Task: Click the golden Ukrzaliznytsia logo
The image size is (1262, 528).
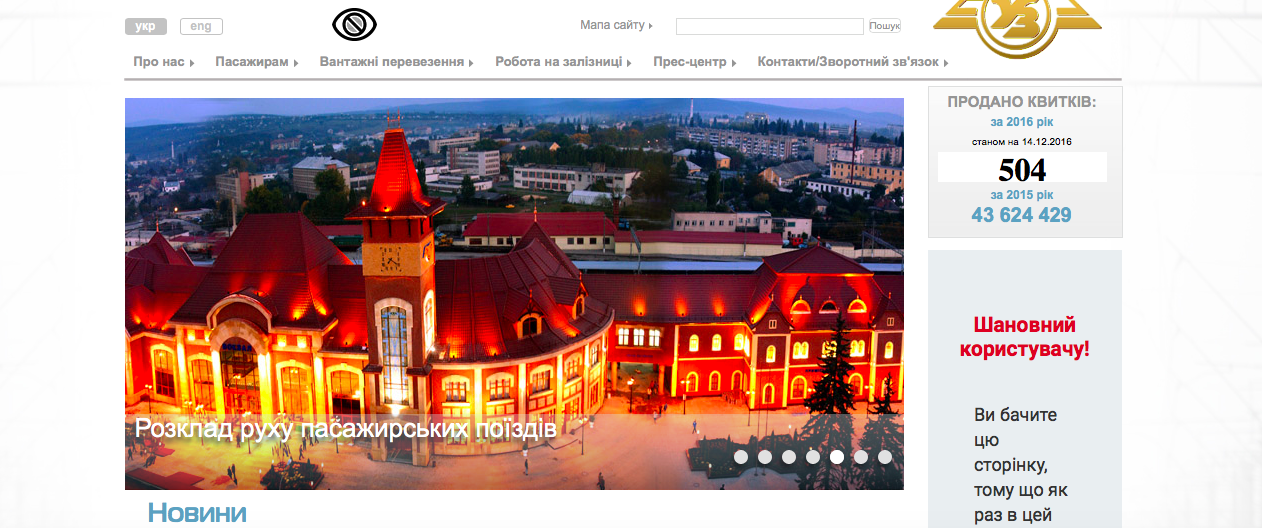Action: coord(1017,26)
